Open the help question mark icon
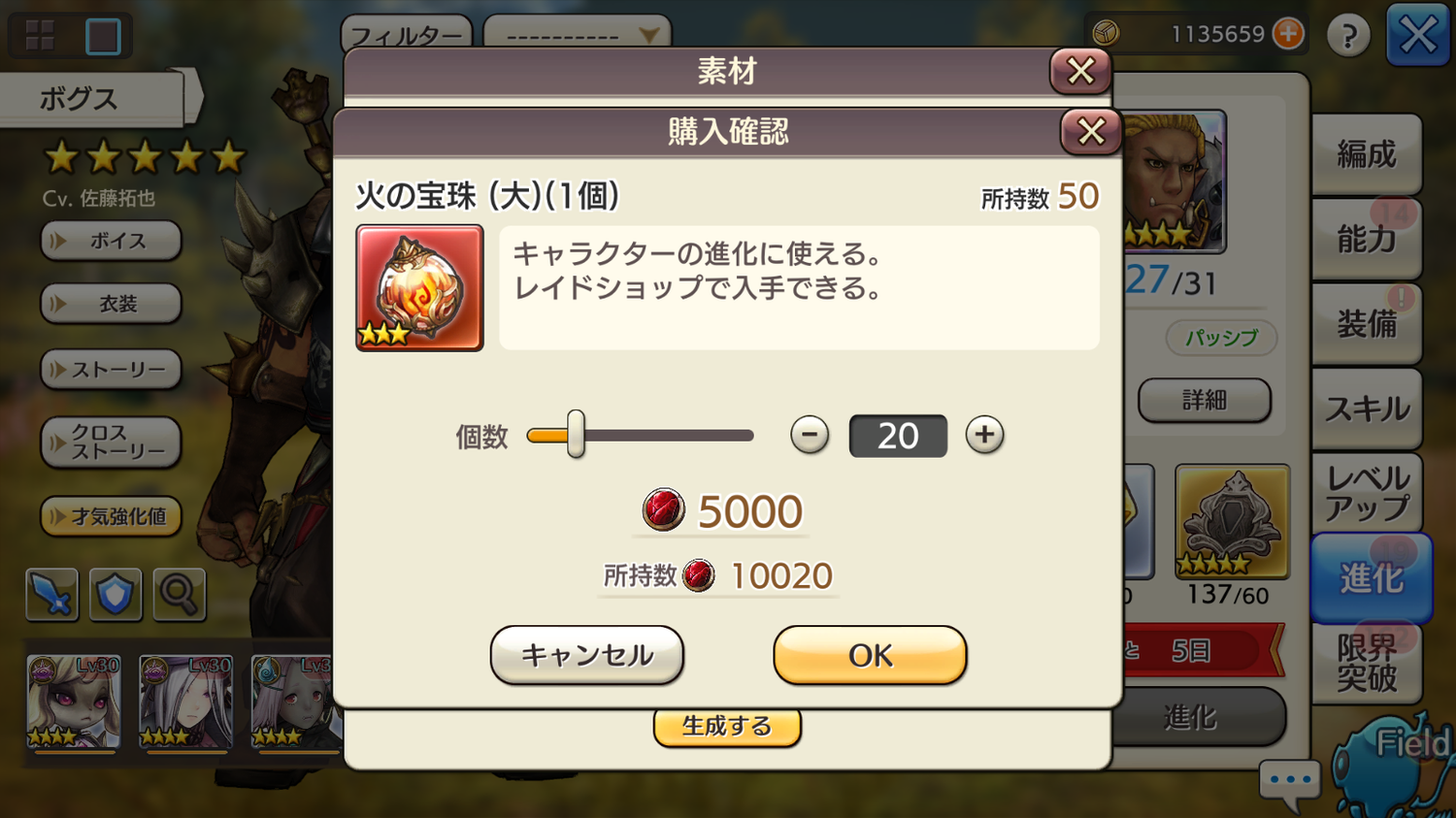Image resolution: width=1456 pixels, height=818 pixels. tap(1348, 36)
